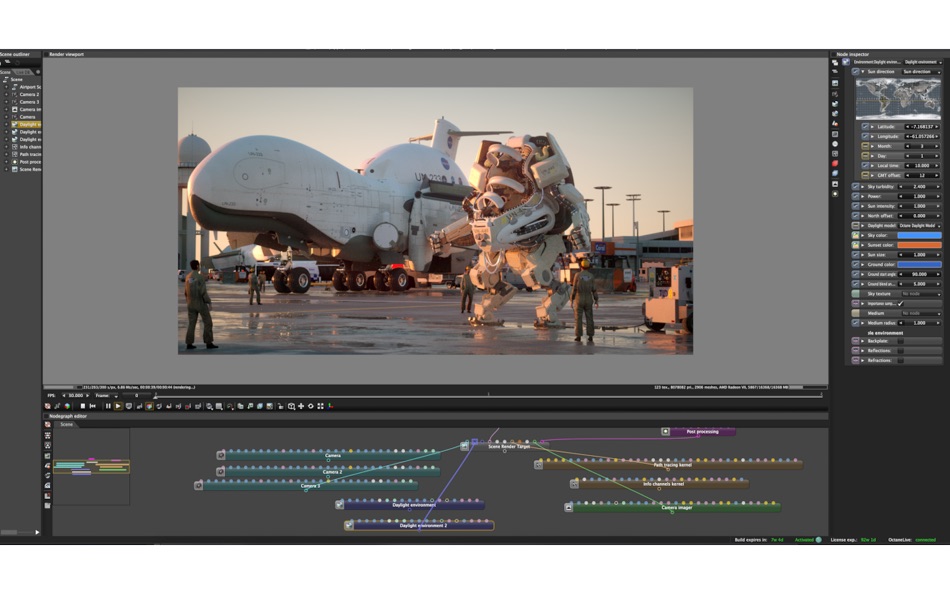
Task: Click the lock viewport resolution padlock icon
Action: point(281,406)
